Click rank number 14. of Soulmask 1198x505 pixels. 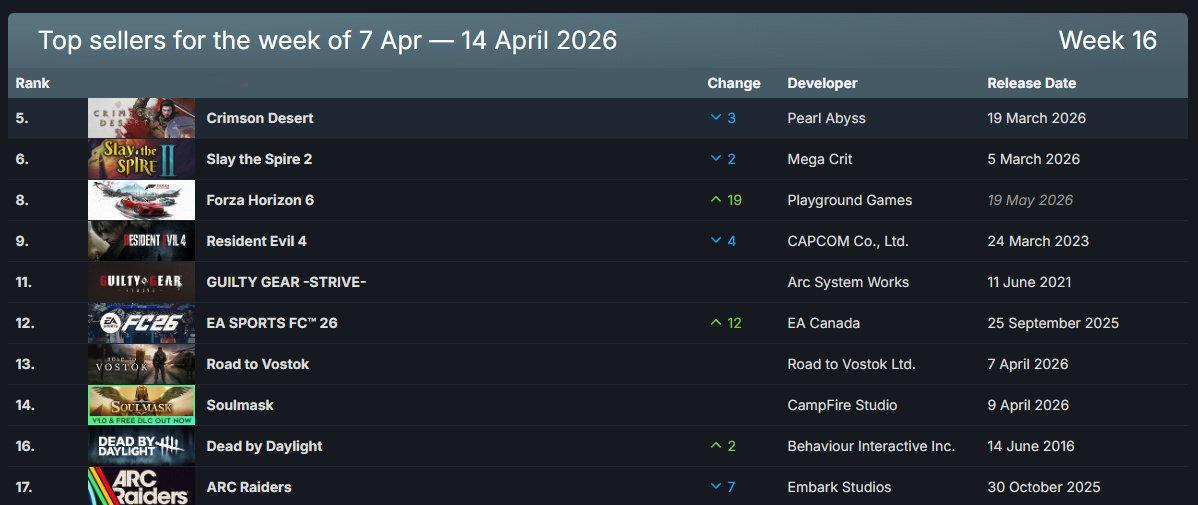pos(24,405)
